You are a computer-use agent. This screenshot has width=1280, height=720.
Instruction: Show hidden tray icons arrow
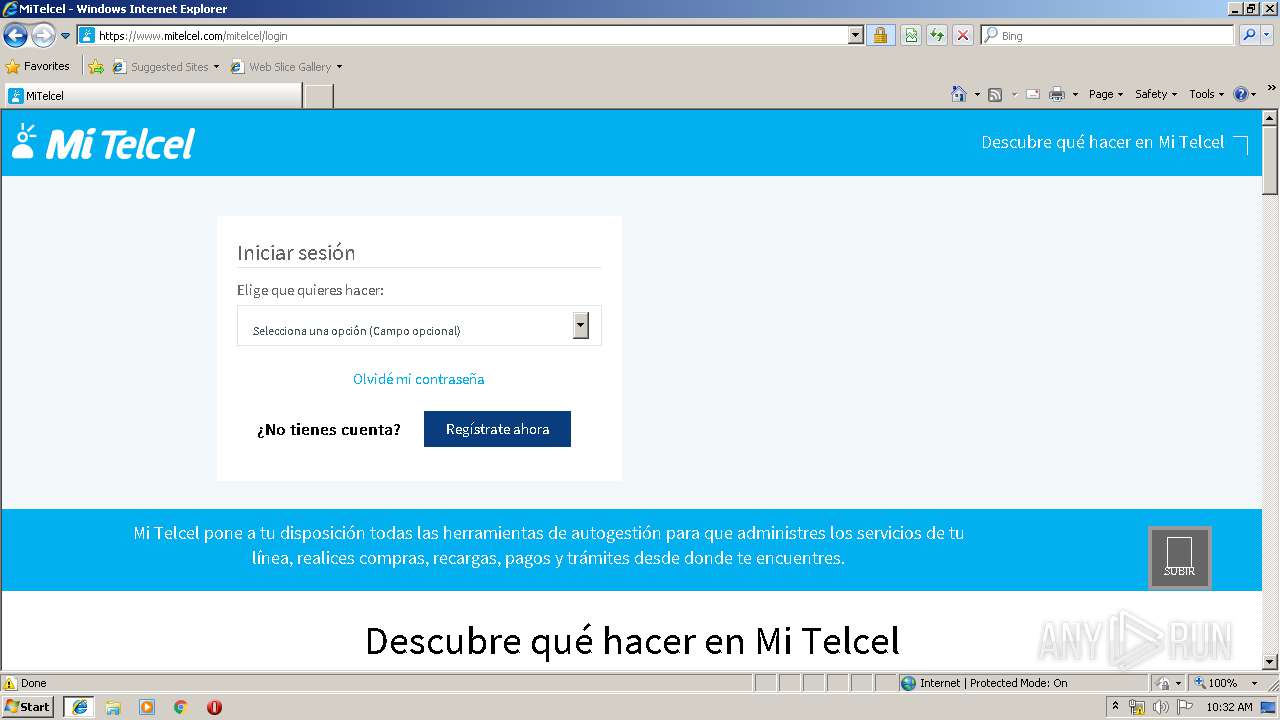pos(1115,707)
